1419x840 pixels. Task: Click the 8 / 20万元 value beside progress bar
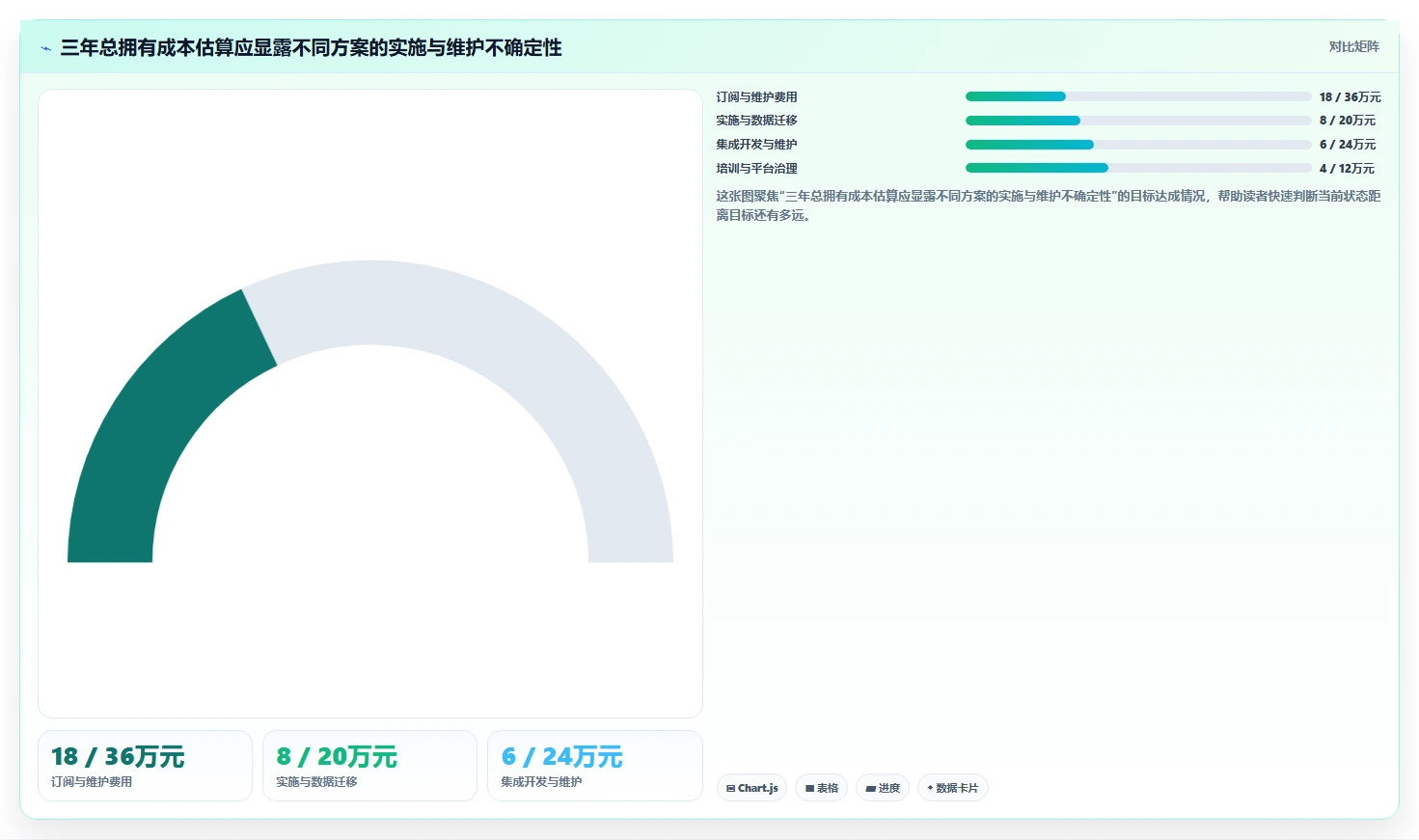tap(1347, 121)
